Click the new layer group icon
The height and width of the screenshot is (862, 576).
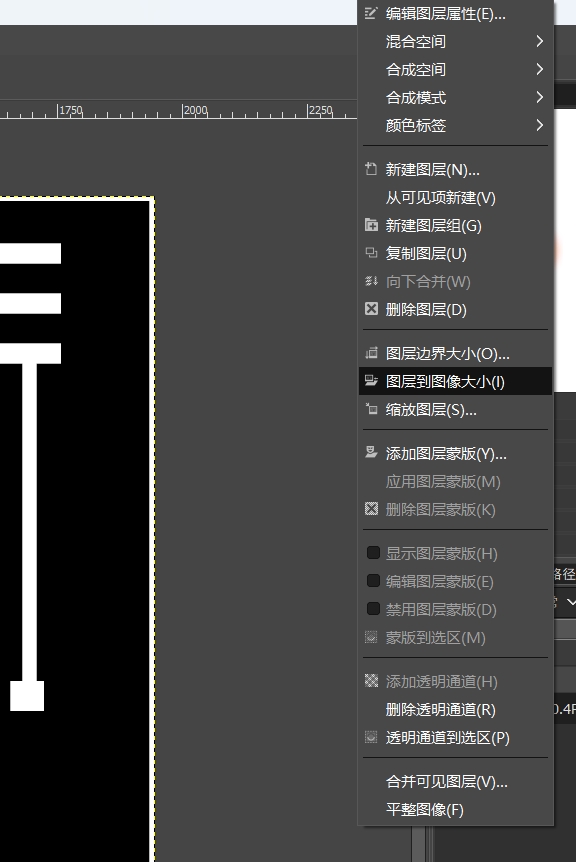coord(372,225)
